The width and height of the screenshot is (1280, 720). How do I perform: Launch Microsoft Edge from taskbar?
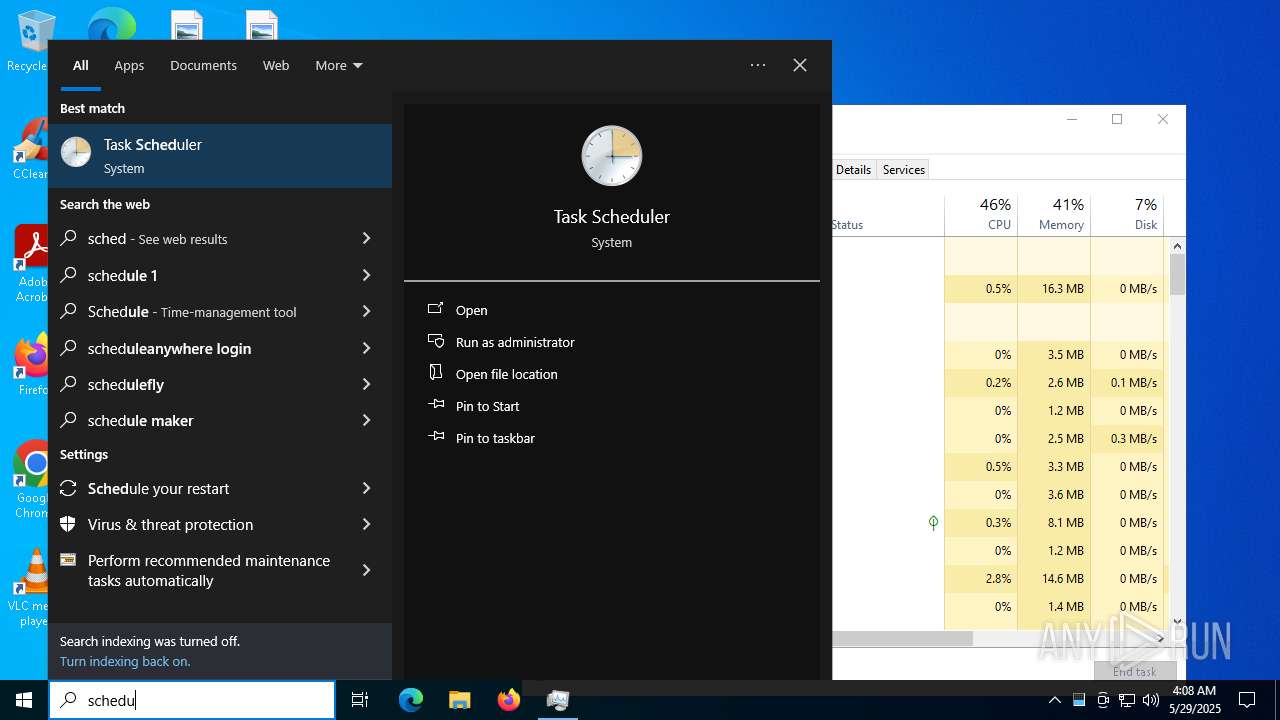click(x=411, y=700)
